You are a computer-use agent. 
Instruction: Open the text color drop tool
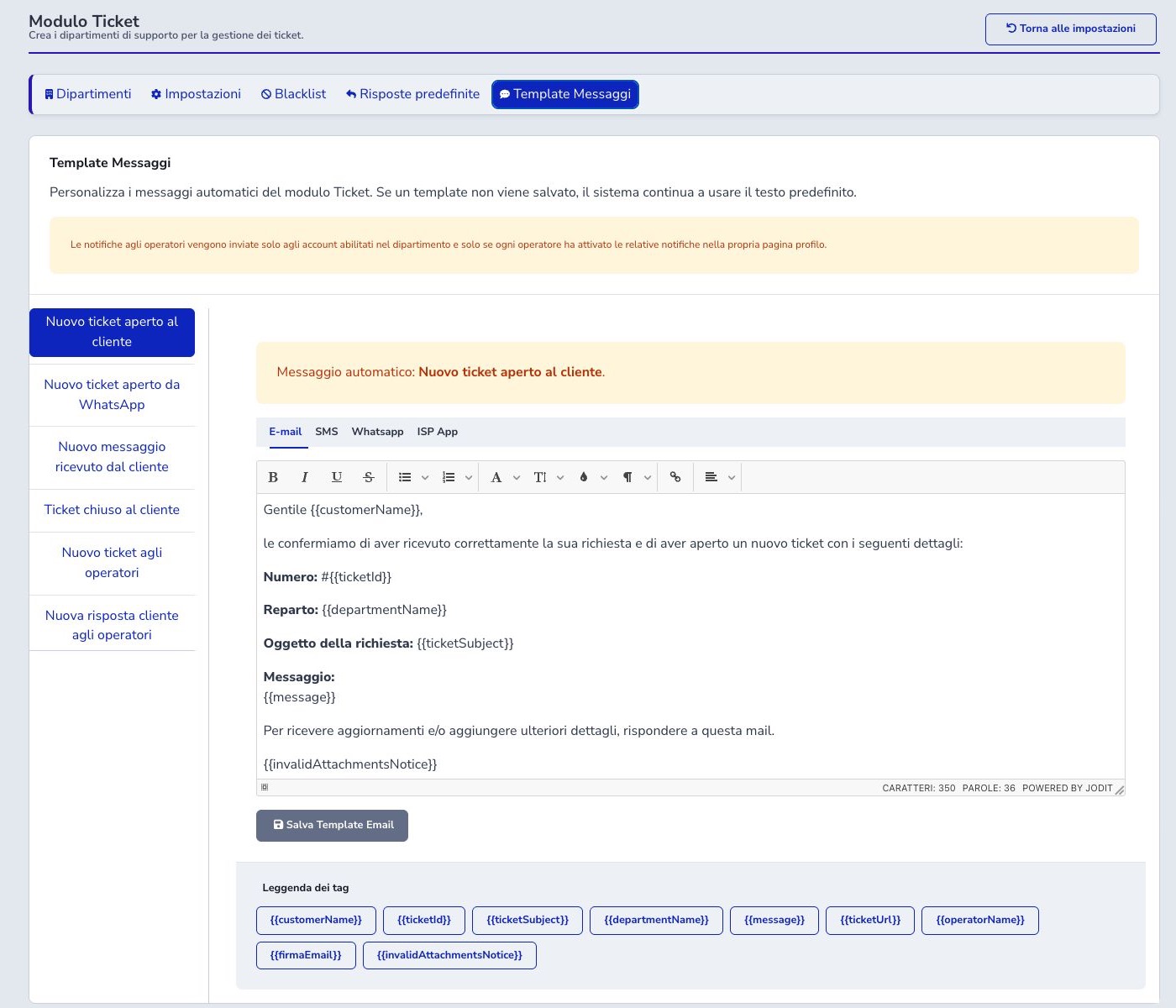[584, 477]
